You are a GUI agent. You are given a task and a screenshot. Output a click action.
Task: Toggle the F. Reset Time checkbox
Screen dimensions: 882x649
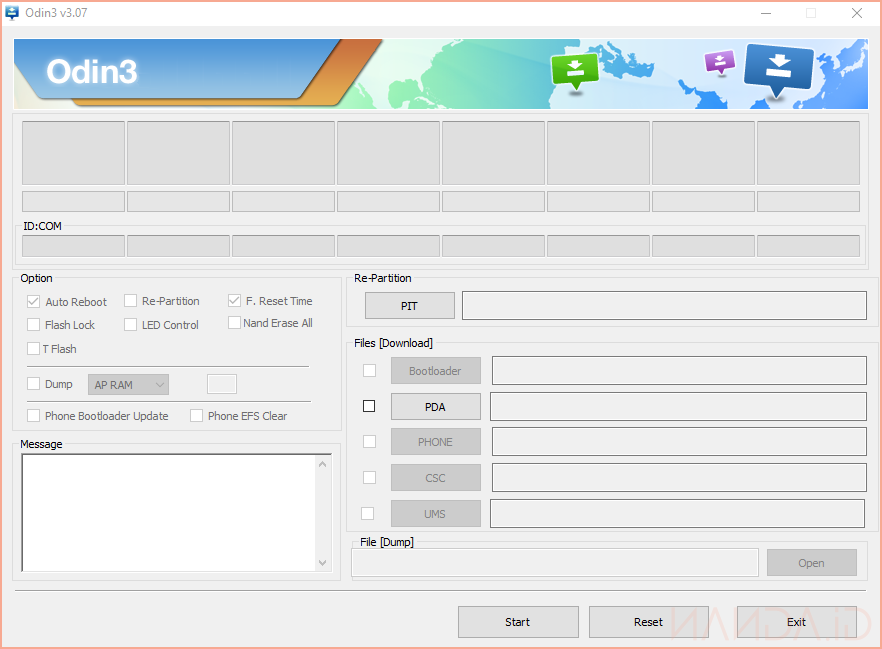234,301
